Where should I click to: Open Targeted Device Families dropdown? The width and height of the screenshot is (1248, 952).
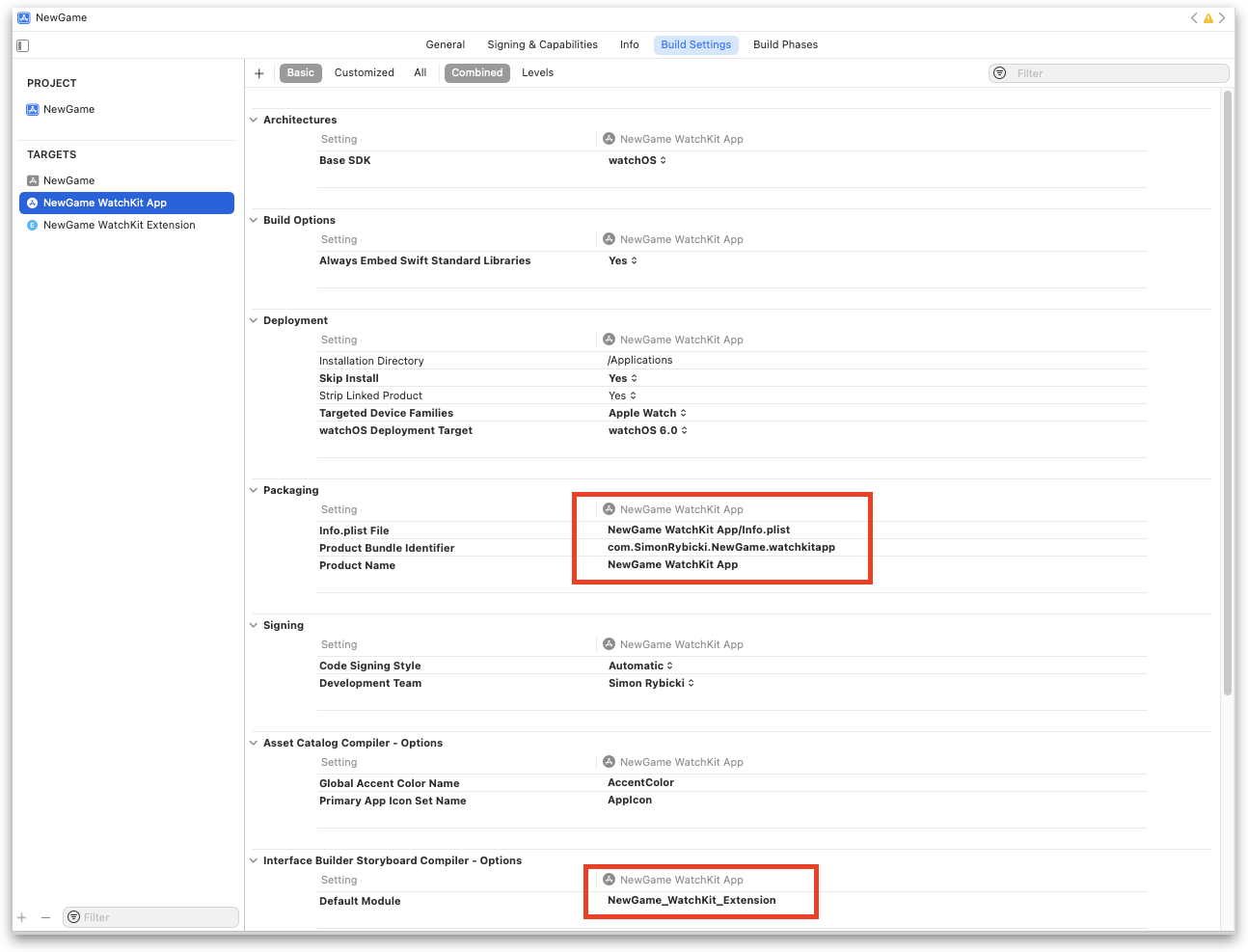(x=648, y=414)
